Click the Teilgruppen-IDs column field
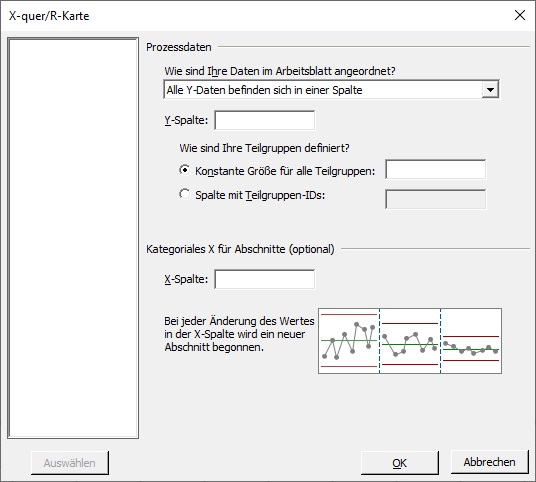Viewport: 536px width, 482px height. point(436,199)
